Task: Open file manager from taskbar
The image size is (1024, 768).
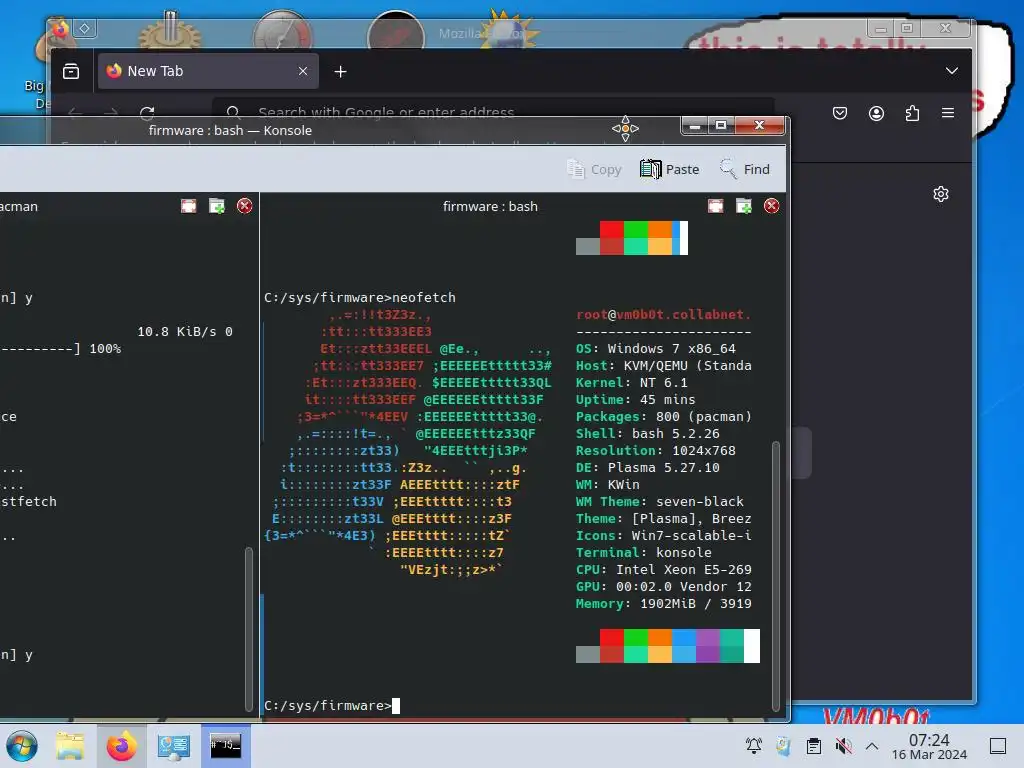Action: (x=70, y=746)
